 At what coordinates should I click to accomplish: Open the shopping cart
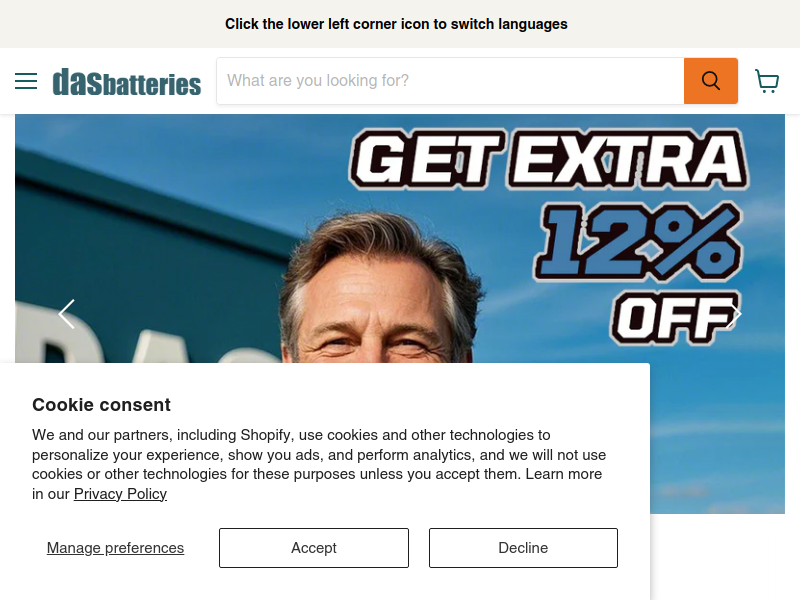(766, 81)
